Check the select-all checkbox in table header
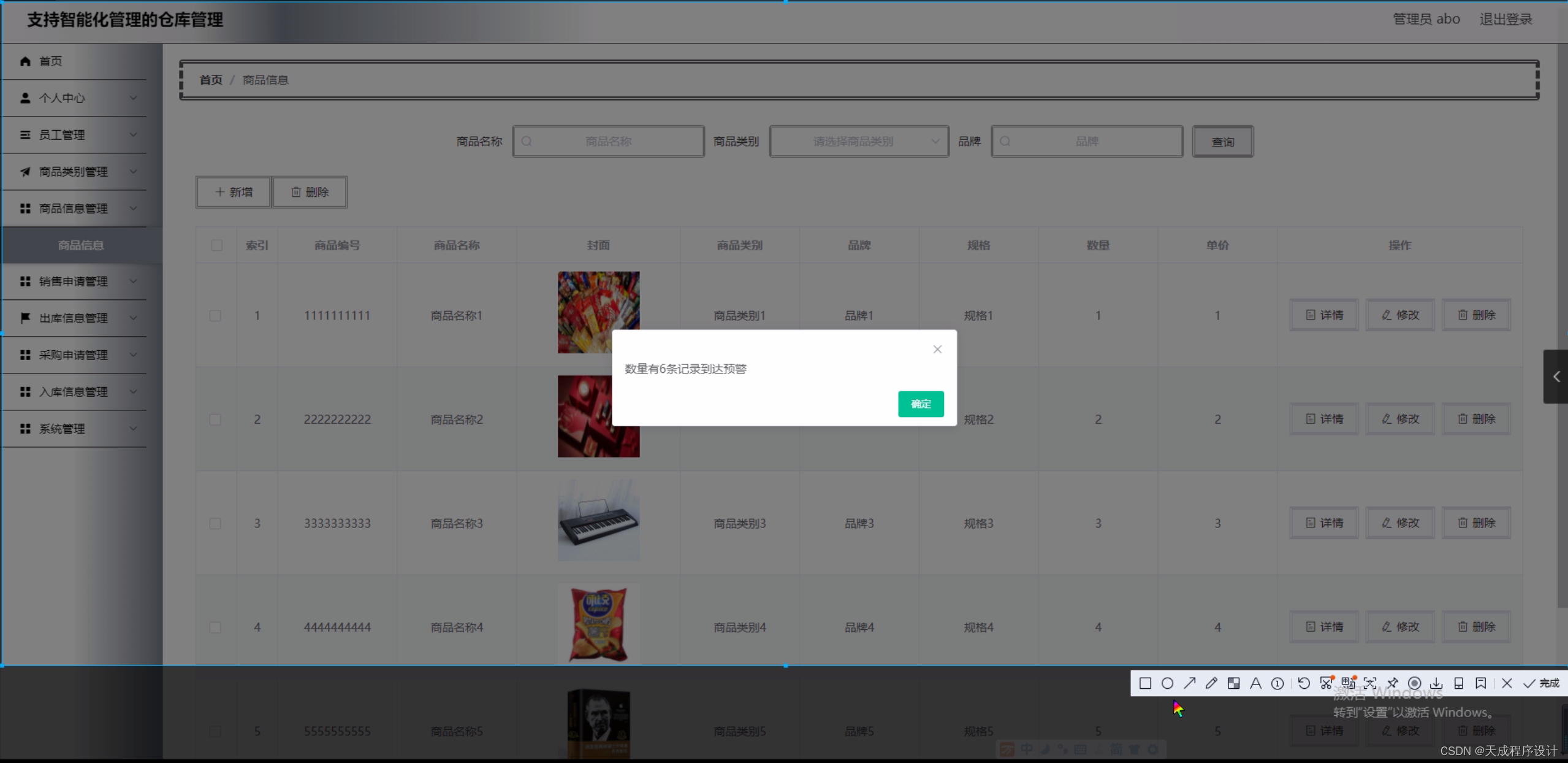The width and height of the screenshot is (1568, 763). click(x=215, y=245)
